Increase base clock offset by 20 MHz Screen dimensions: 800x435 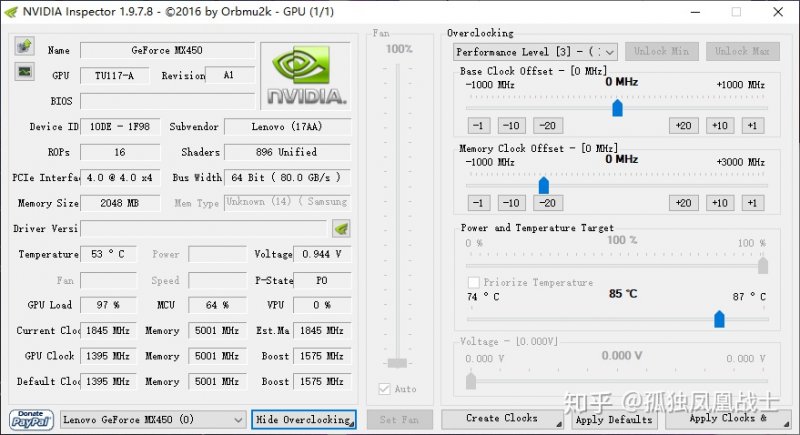(x=683, y=125)
